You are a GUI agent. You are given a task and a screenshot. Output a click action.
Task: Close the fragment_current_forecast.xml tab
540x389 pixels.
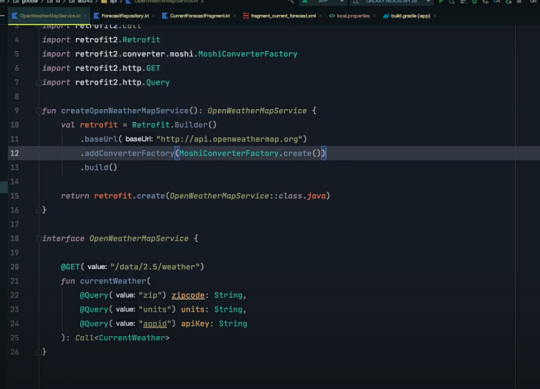pos(320,16)
